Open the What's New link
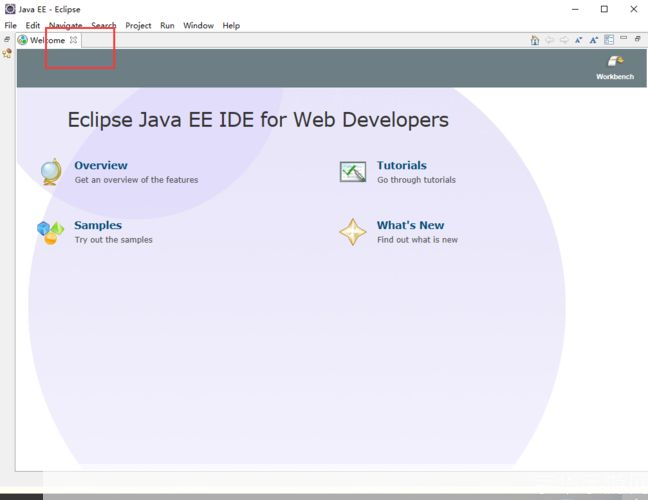Image resolution: width=648 pixels, height=500 pixels. (410, 225)
